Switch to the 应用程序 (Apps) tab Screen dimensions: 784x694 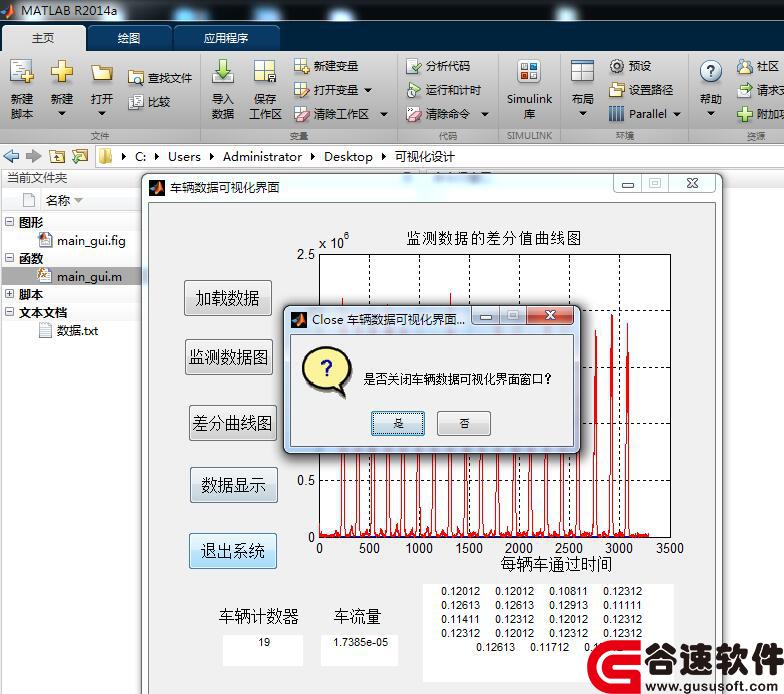pyautogui.click(x=226, y=38)
